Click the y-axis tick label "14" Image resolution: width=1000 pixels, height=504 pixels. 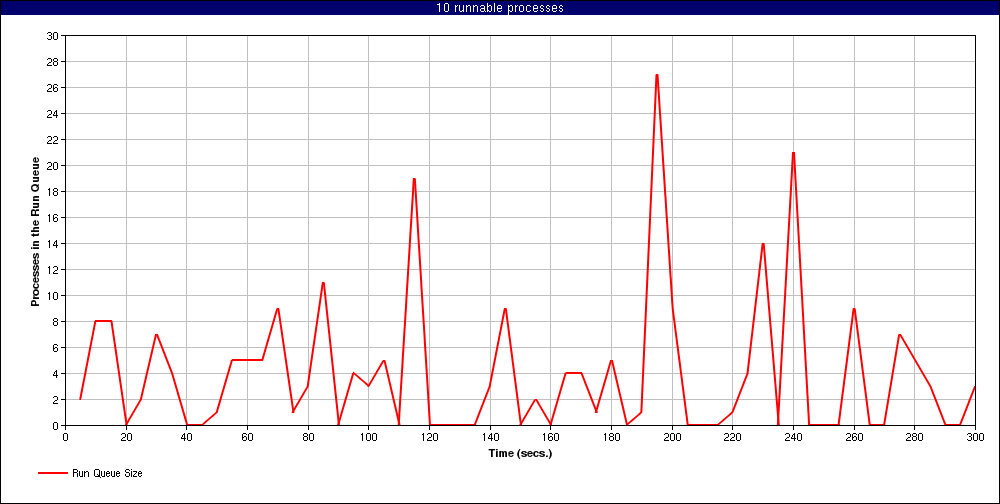52,244
